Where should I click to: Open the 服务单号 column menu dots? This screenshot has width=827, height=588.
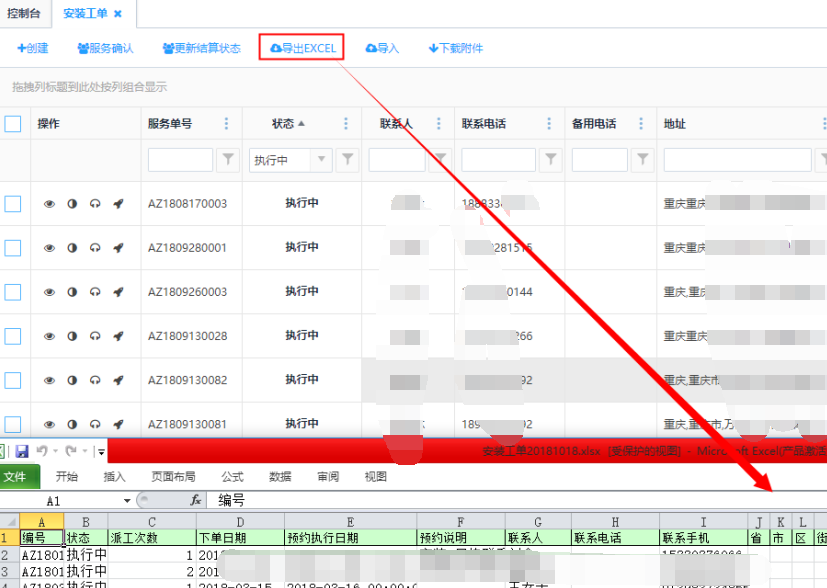226,124
